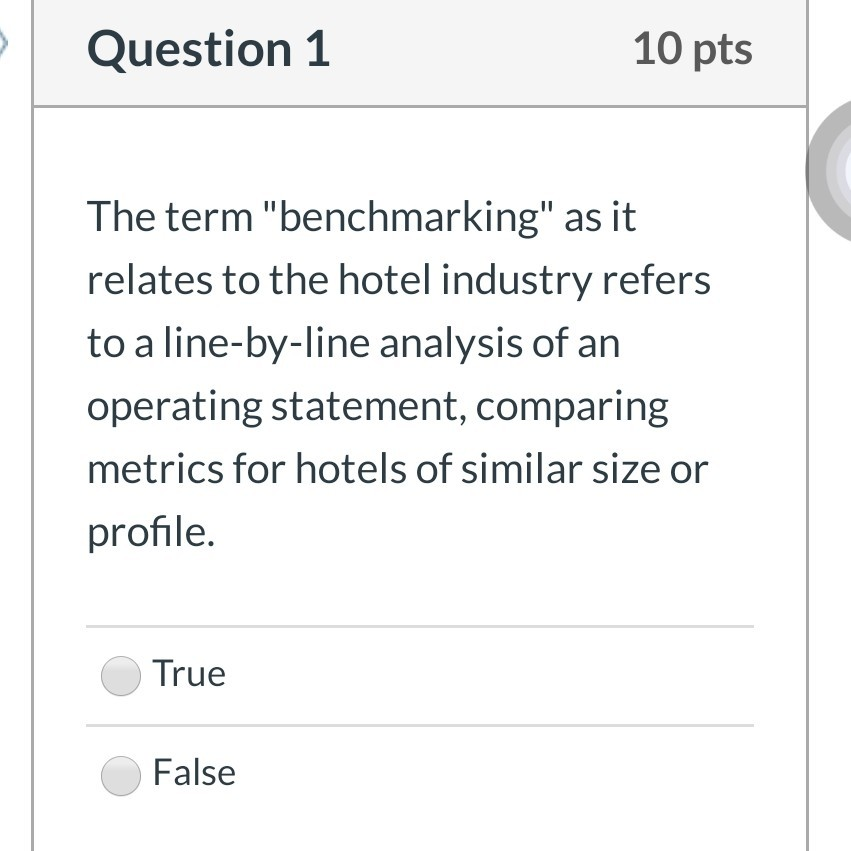Screen dimensions: 851x851
Task: Click the divider line above the True option
Action: (420, 626)
